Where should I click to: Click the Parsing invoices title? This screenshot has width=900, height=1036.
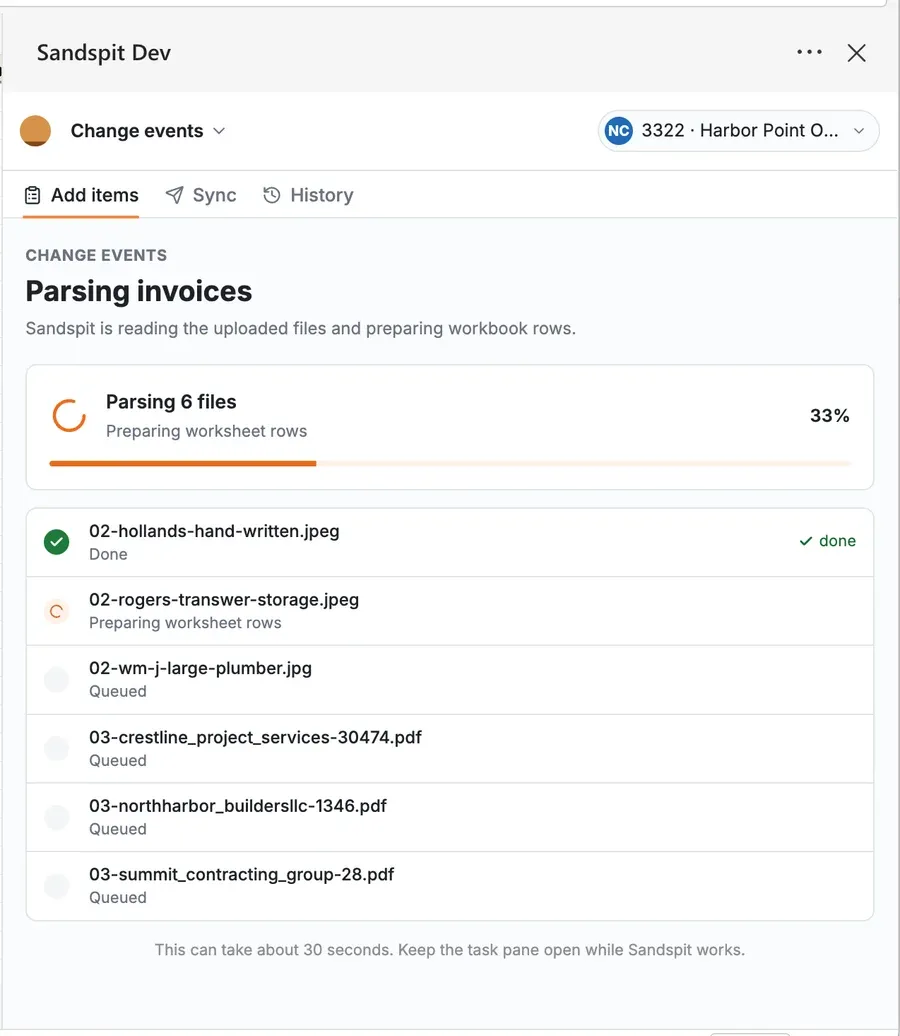(x=139, y=291)
